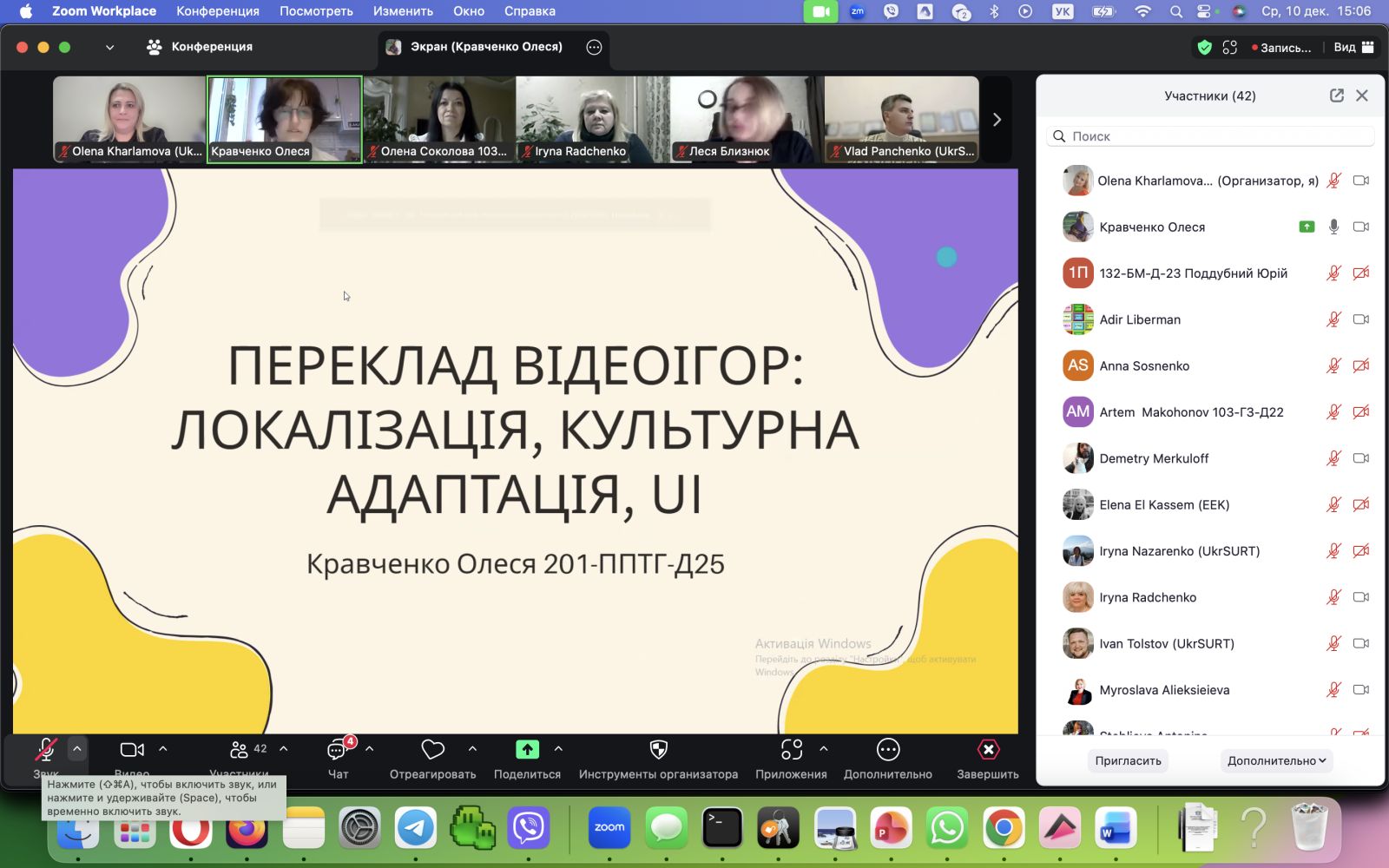The image size is (1389, 868).
Task: Pop out the Participants panel
Action: coord(1336,95)
